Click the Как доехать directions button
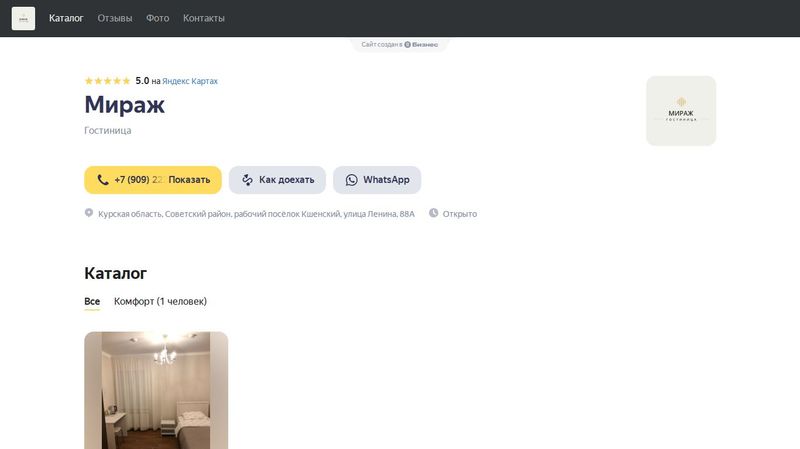800x449 pixels. [277, 180]
